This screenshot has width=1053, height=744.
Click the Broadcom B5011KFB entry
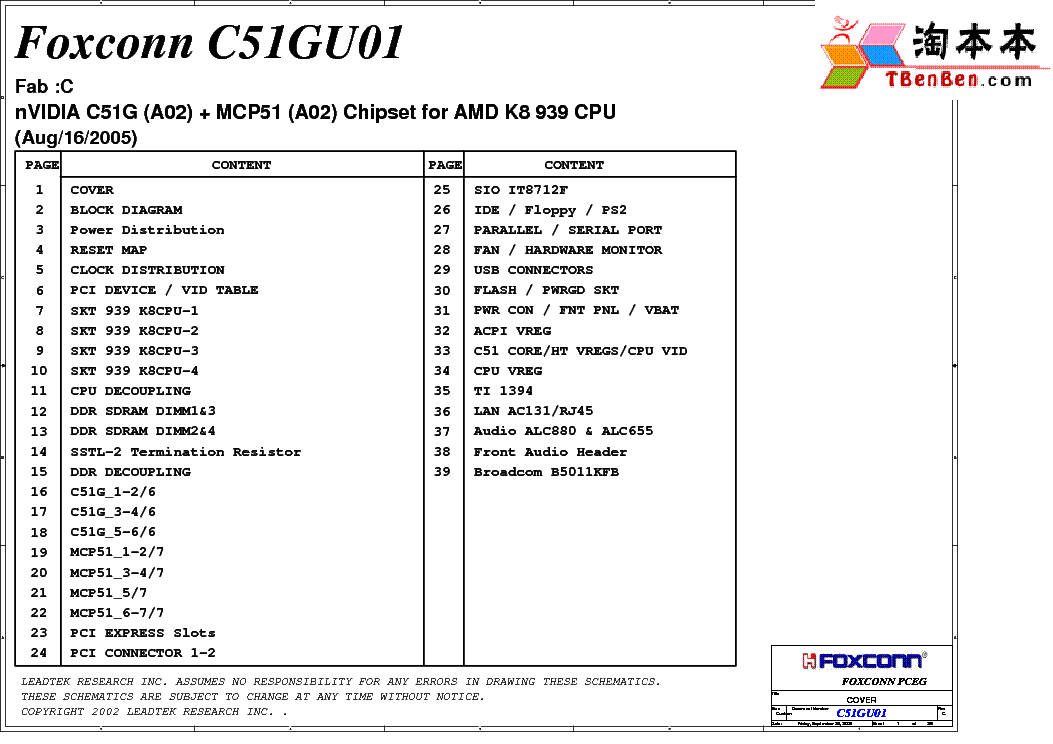[546, 472]
